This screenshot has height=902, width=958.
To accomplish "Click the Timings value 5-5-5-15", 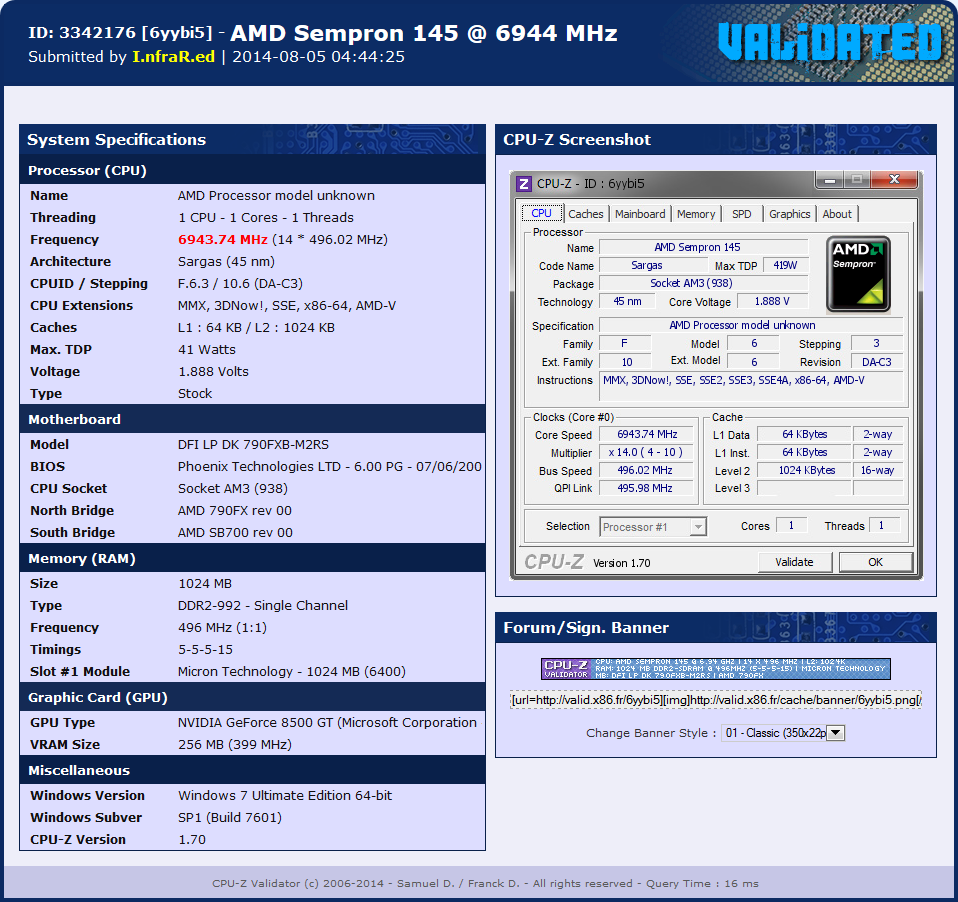I will coord(205,650).
